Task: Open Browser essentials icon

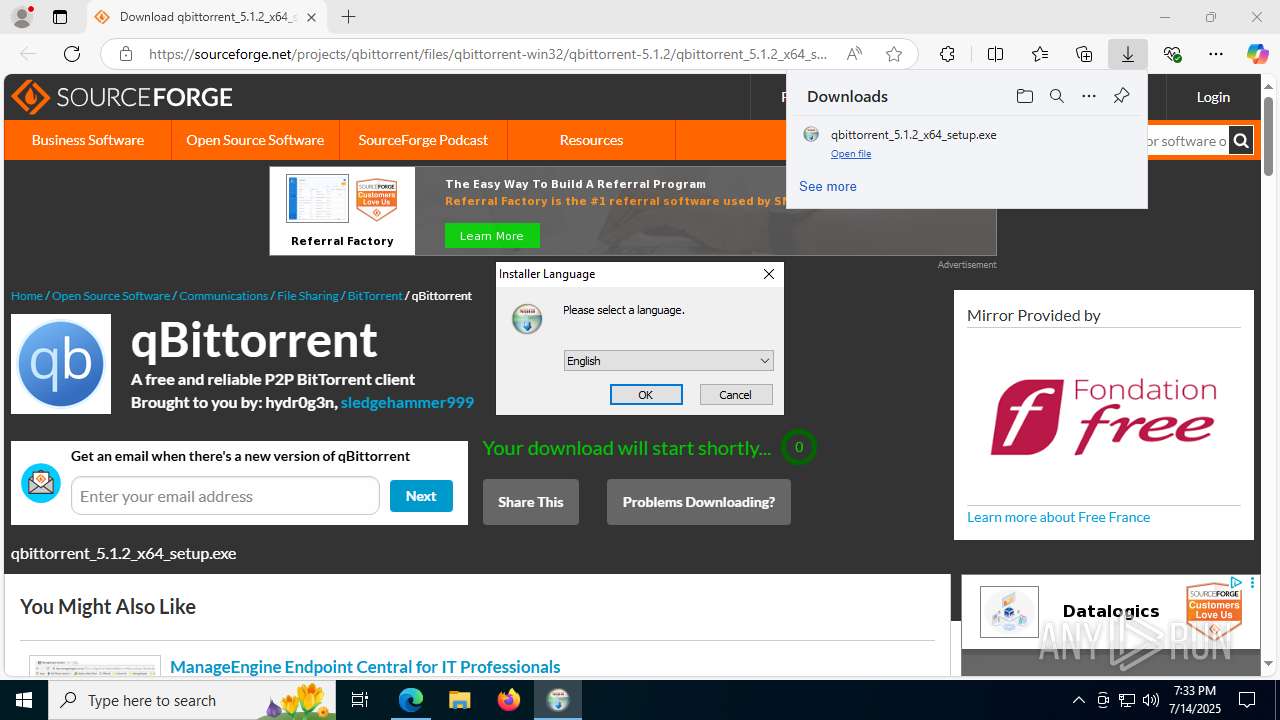Action: (1172, 54)
